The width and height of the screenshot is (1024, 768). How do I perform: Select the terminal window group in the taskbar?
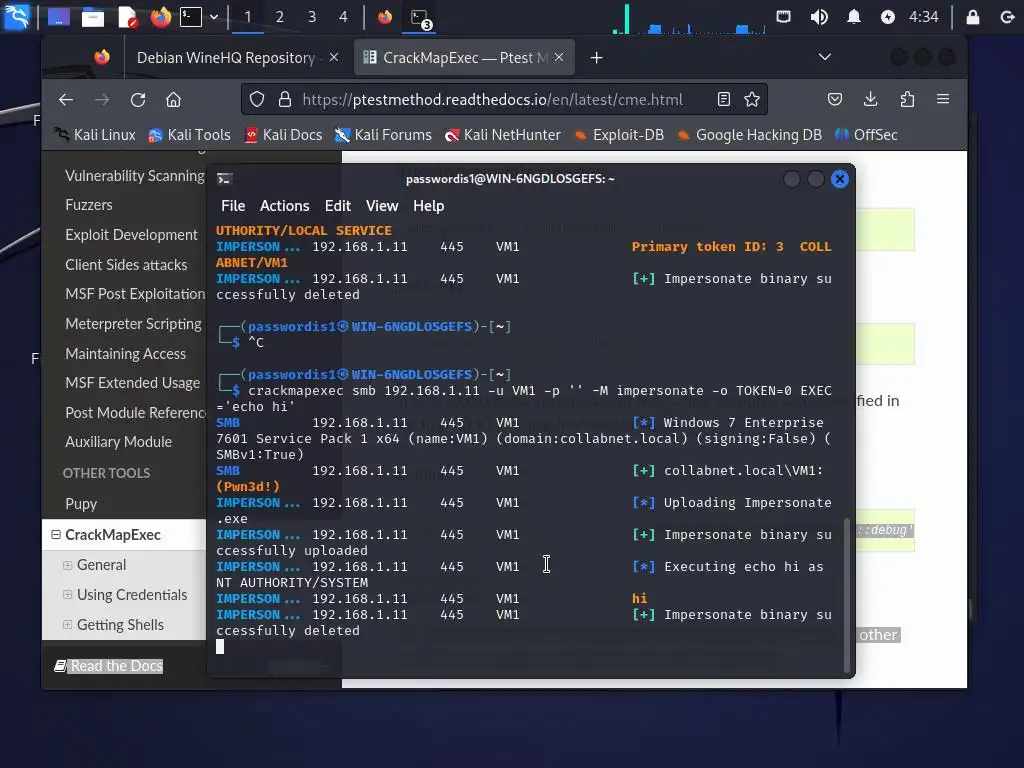point(421,18)
